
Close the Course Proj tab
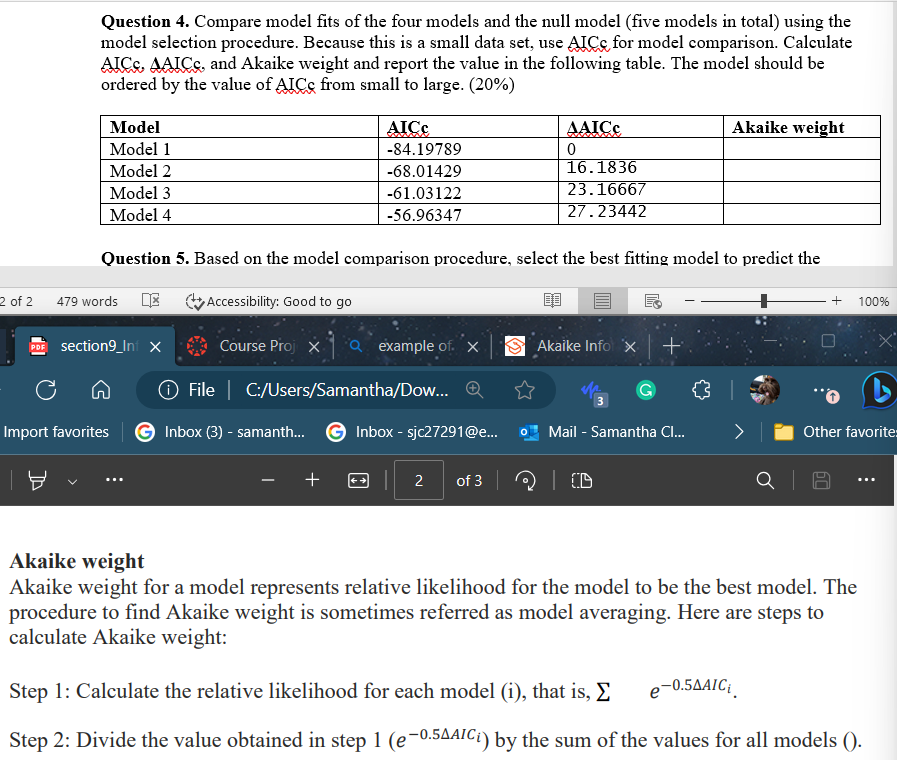(314, 347)
